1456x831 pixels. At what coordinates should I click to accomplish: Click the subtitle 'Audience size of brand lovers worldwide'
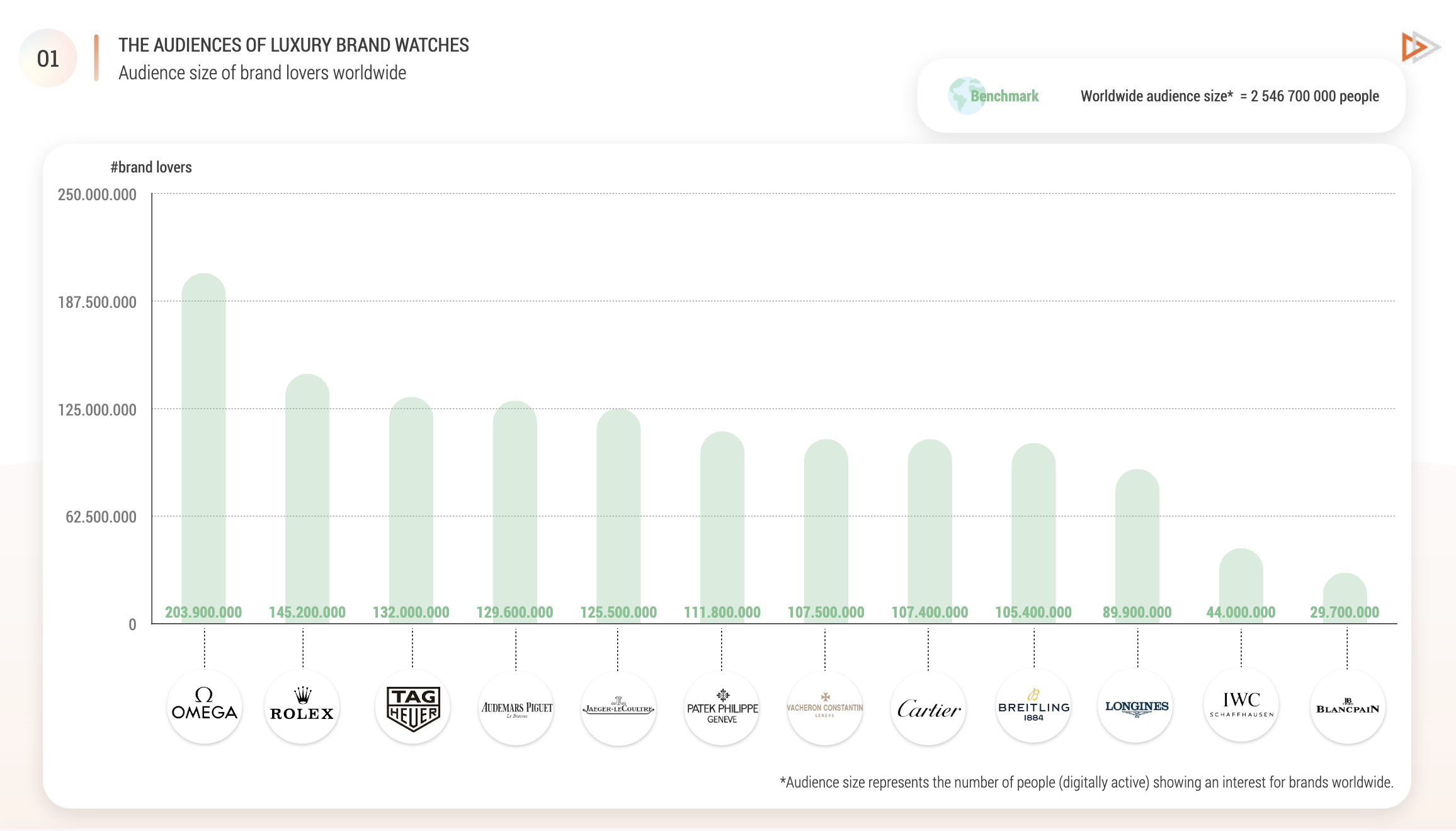[263, 73]
